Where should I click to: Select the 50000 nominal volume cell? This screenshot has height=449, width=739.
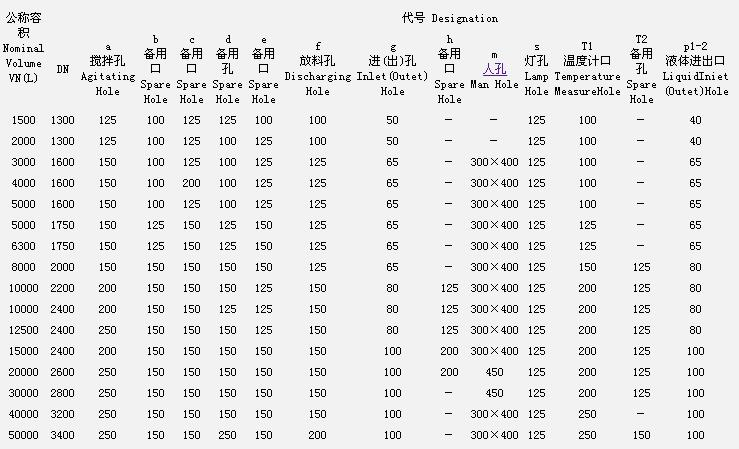click(x=23, y=435)
